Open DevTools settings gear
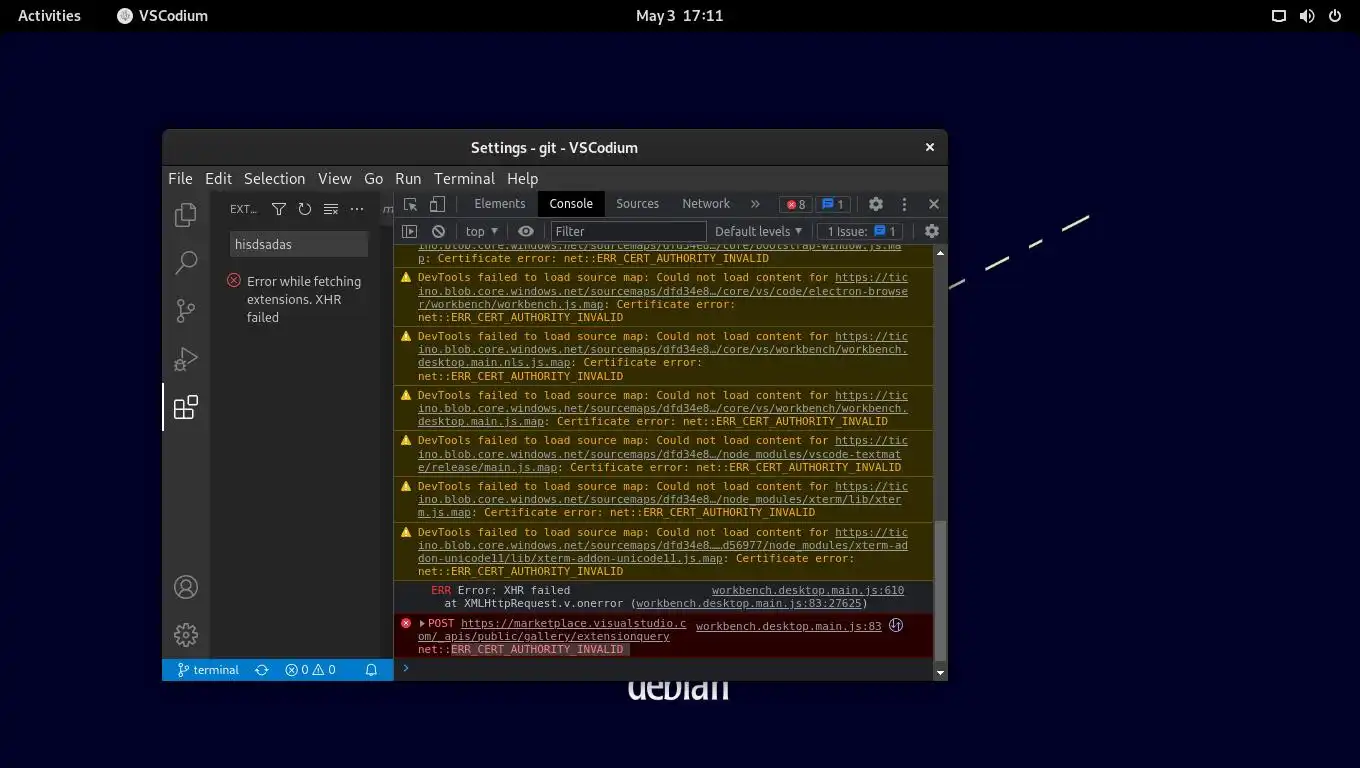The width and height of the screenshot is (1360, 768). [876, 204]
